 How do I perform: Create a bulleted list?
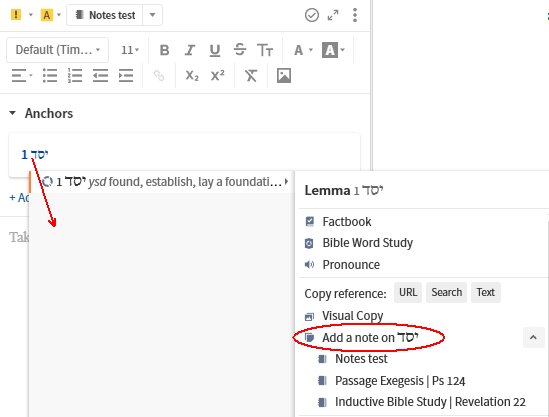(x=50, y=76)
